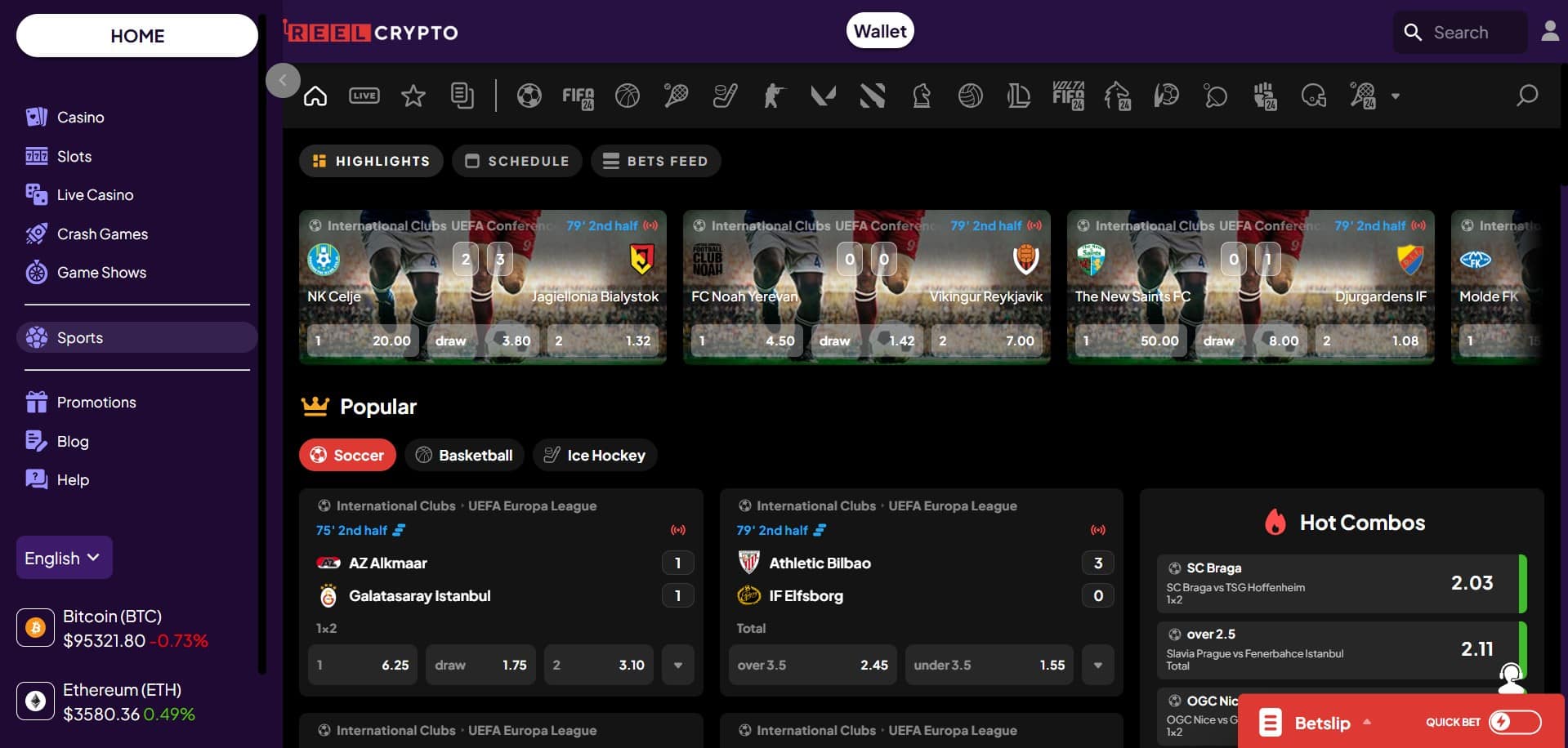Select the volleyball sport icon
The height and width of the screenshot is (748, 1568).
[x=971, y=96]
